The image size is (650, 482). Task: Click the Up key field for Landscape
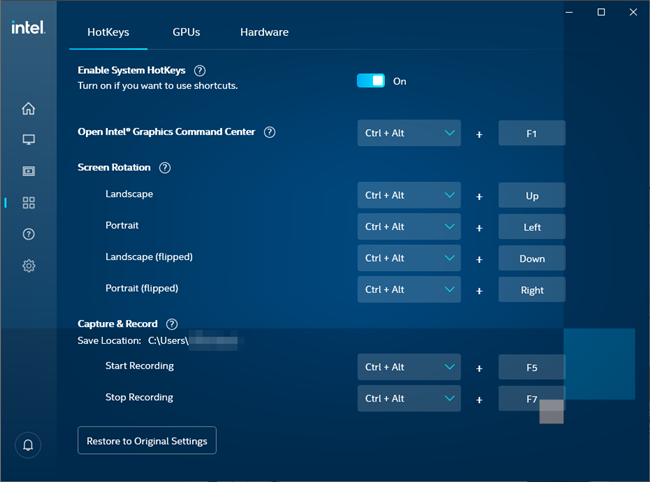[x=531, y=196]
